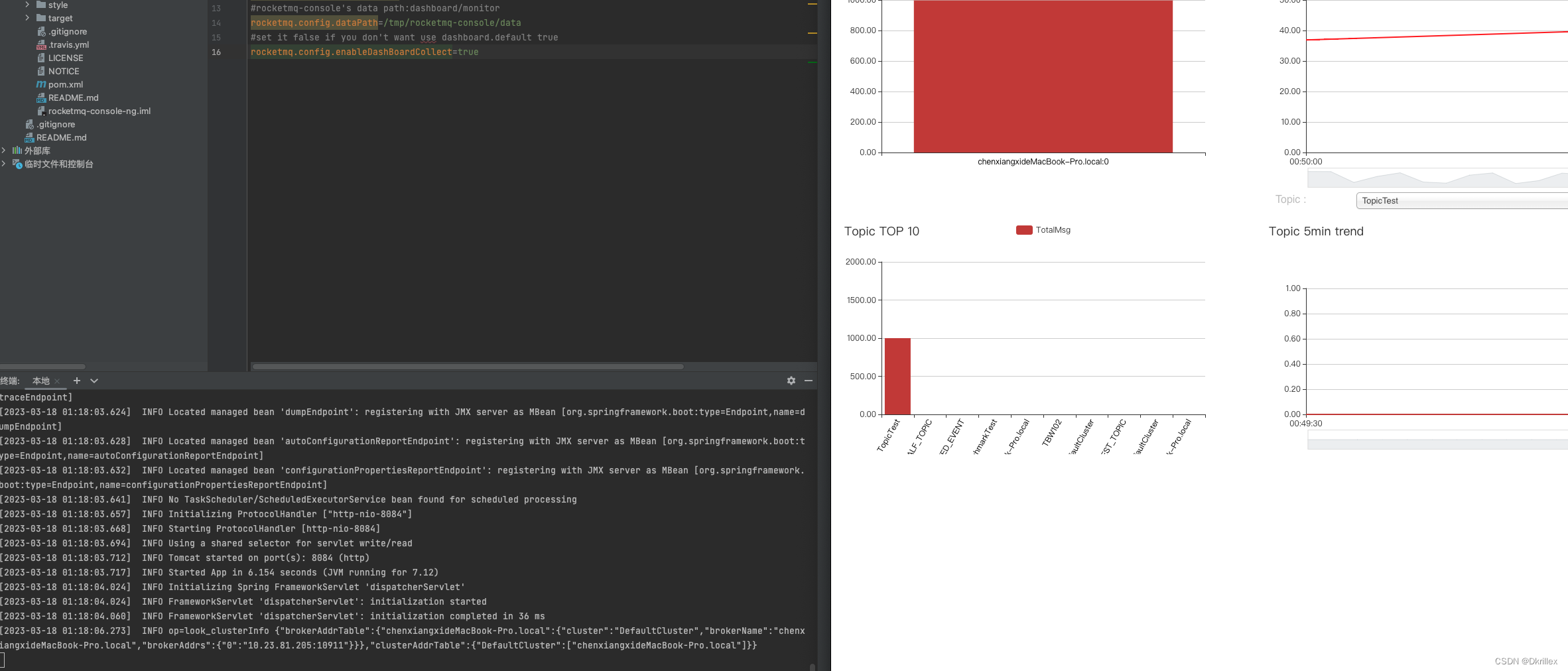Click the TBW102 x-axis label
The width and height of the screenshot is (1568, 671).
[x=1052, y=432]
